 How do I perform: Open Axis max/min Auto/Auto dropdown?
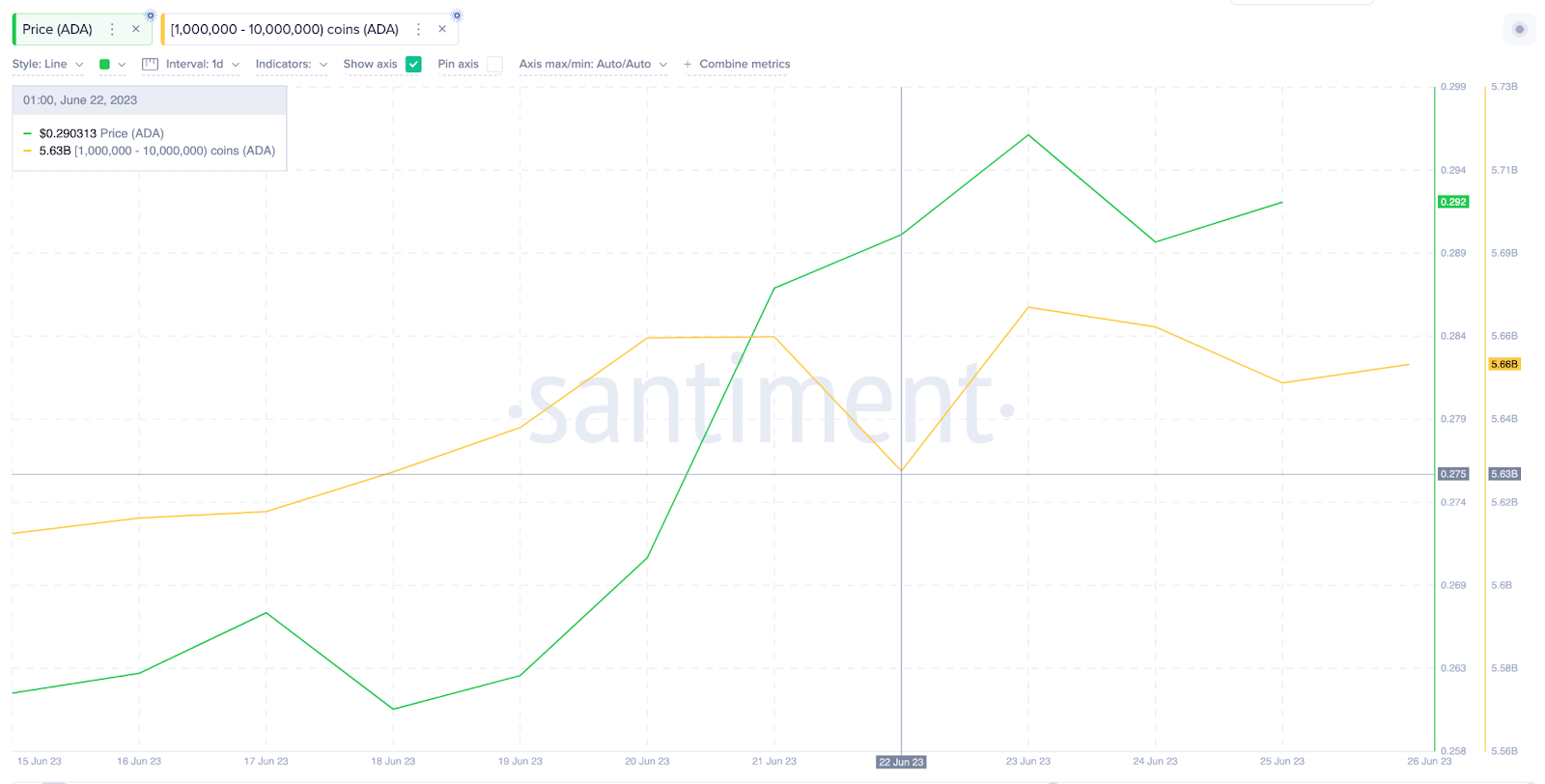pyautogui.click(x=593, y=65)
